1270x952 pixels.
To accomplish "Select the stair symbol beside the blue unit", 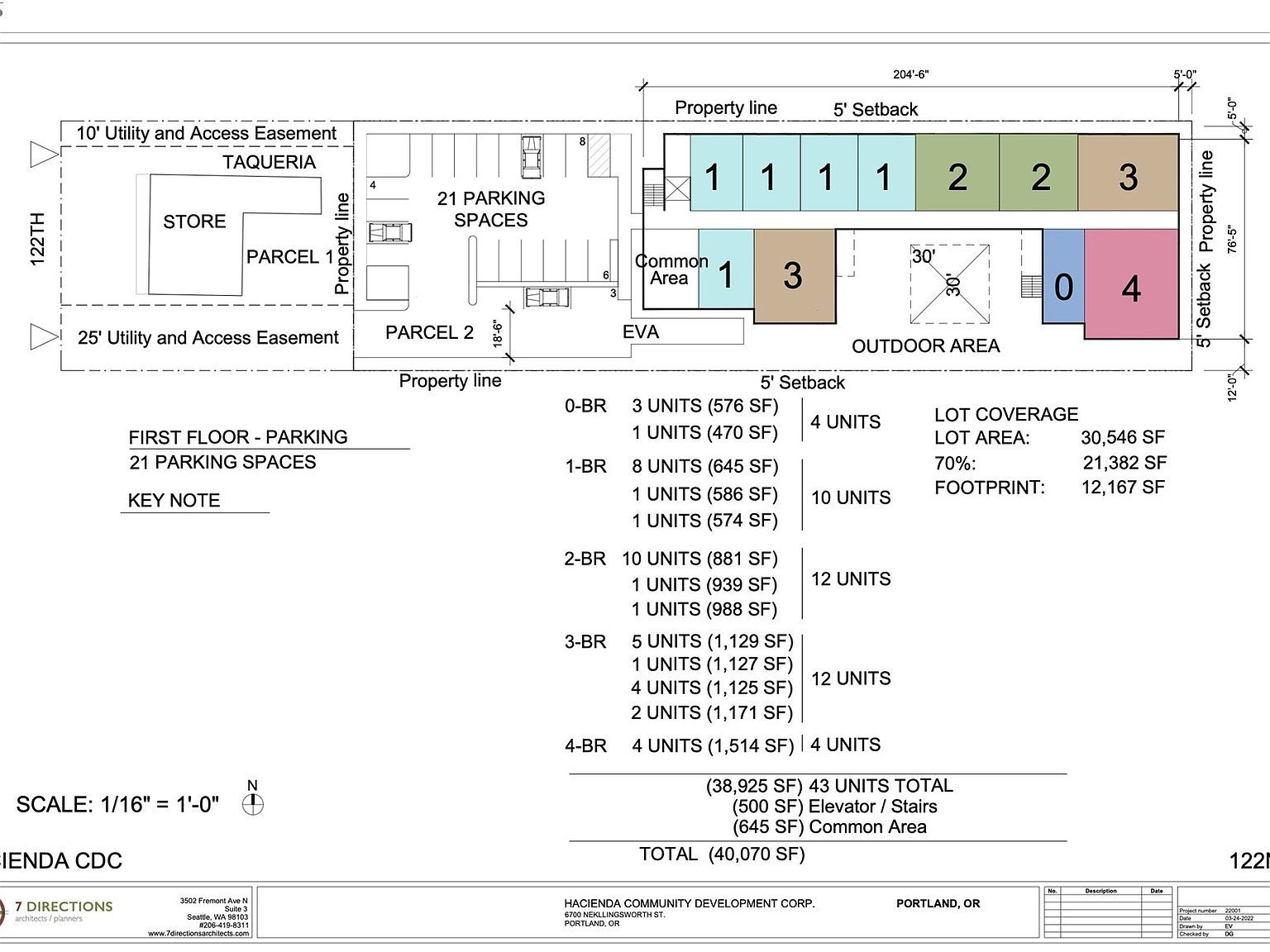I will coord(1031,286).
